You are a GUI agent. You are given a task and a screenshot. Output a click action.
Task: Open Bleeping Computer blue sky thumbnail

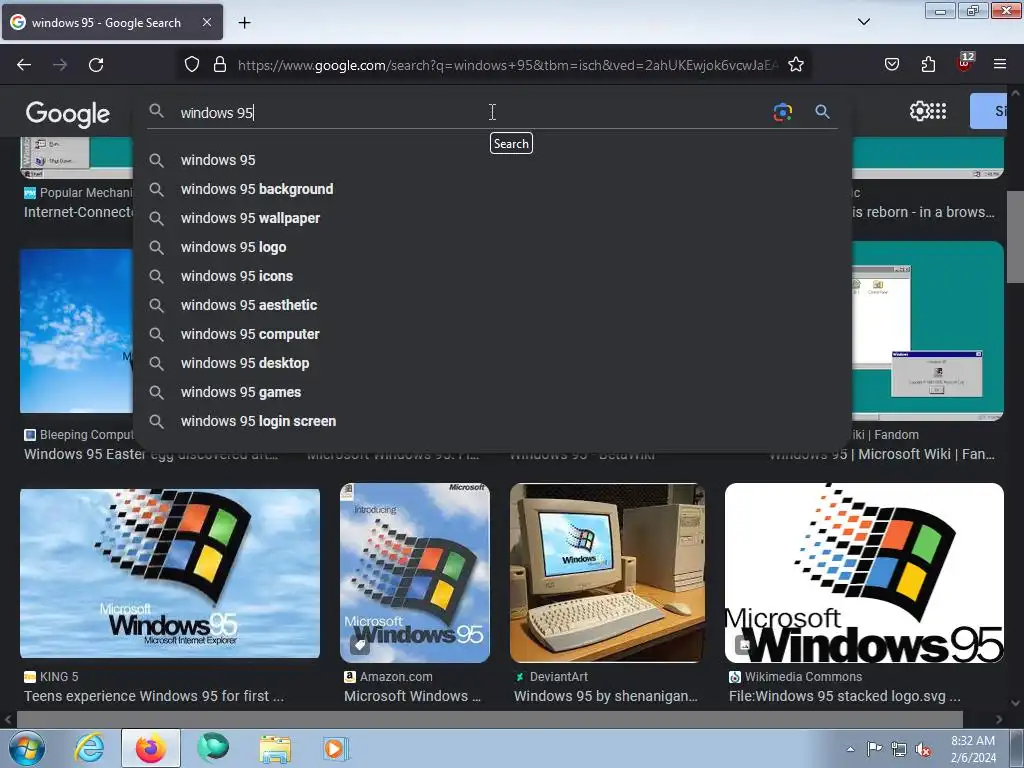tap(76, 330)
